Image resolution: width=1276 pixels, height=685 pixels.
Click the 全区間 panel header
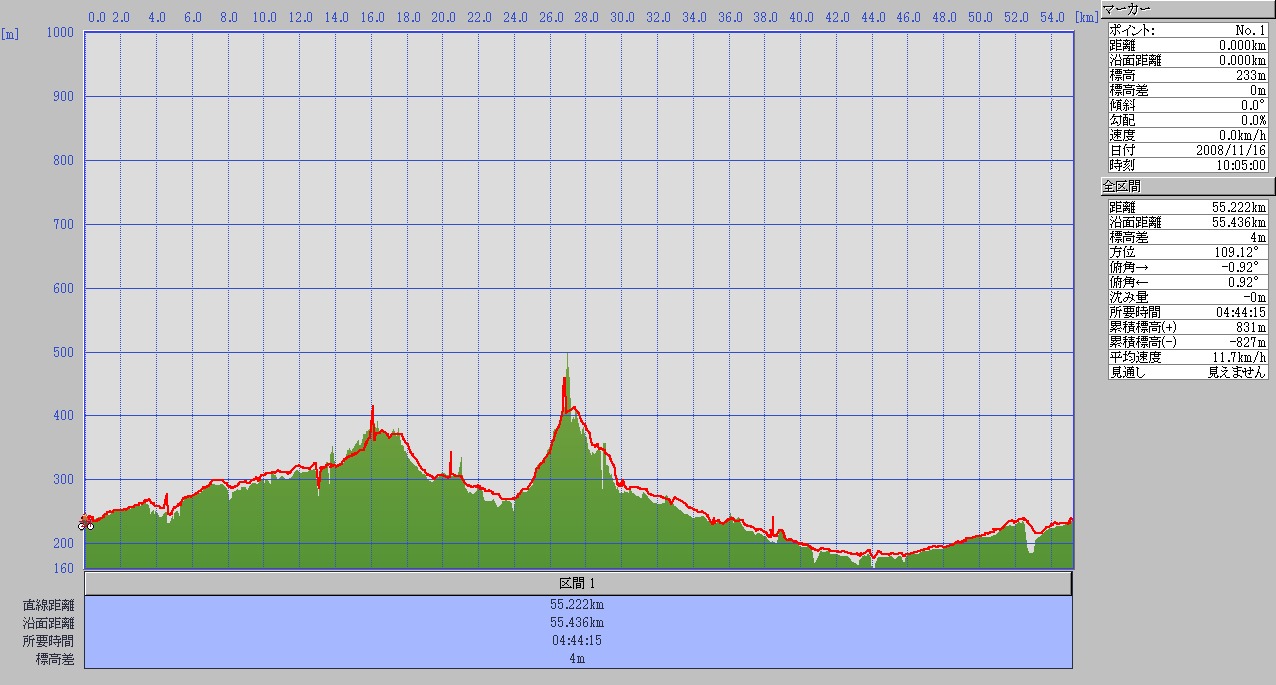pyautogui.click(x=1187, y=186)
